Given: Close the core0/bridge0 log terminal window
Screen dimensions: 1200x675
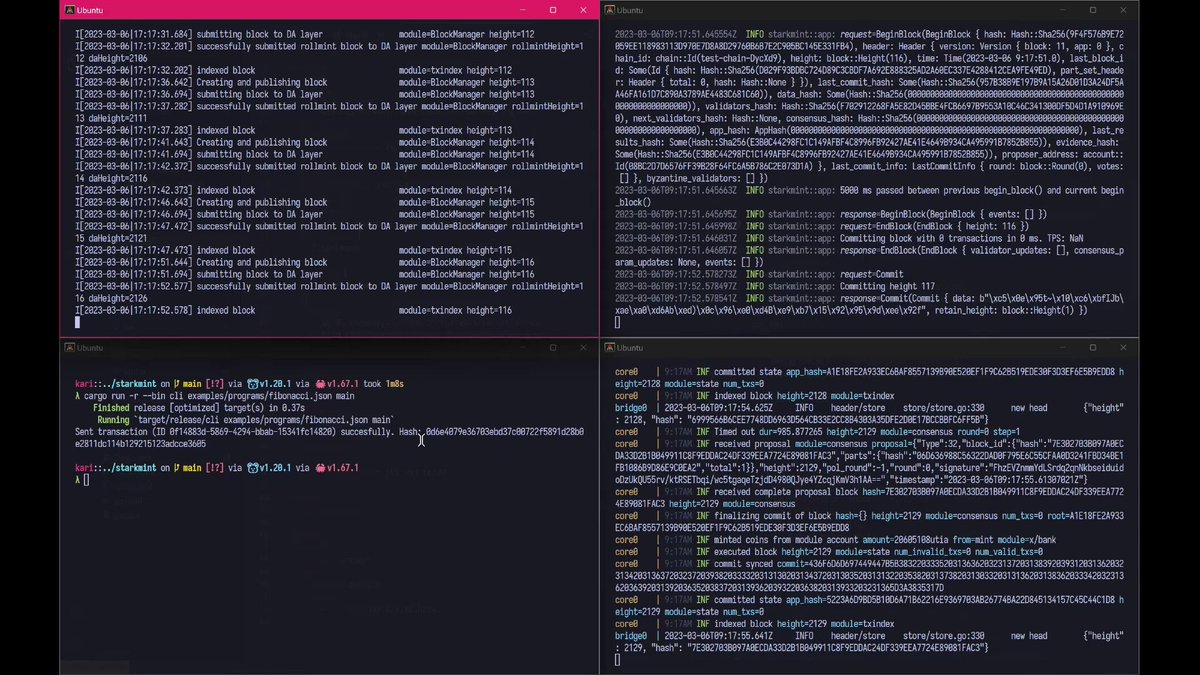Looking at the screenshot, I should tap(1123, 347).
